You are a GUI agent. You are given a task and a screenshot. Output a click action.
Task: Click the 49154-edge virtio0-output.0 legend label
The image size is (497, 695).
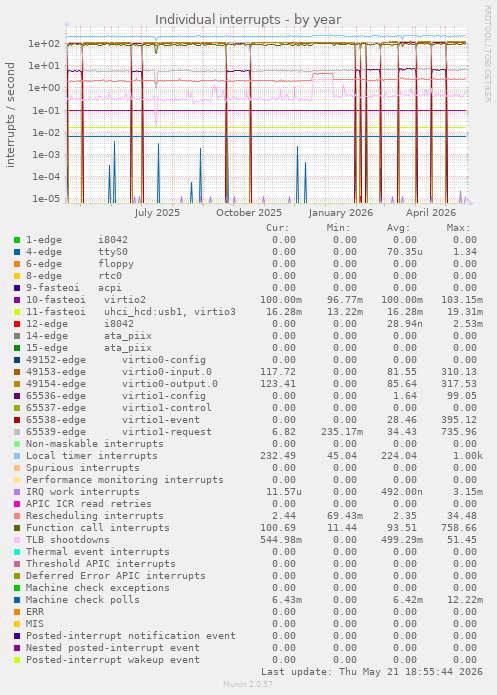click(x=122, y=384)
